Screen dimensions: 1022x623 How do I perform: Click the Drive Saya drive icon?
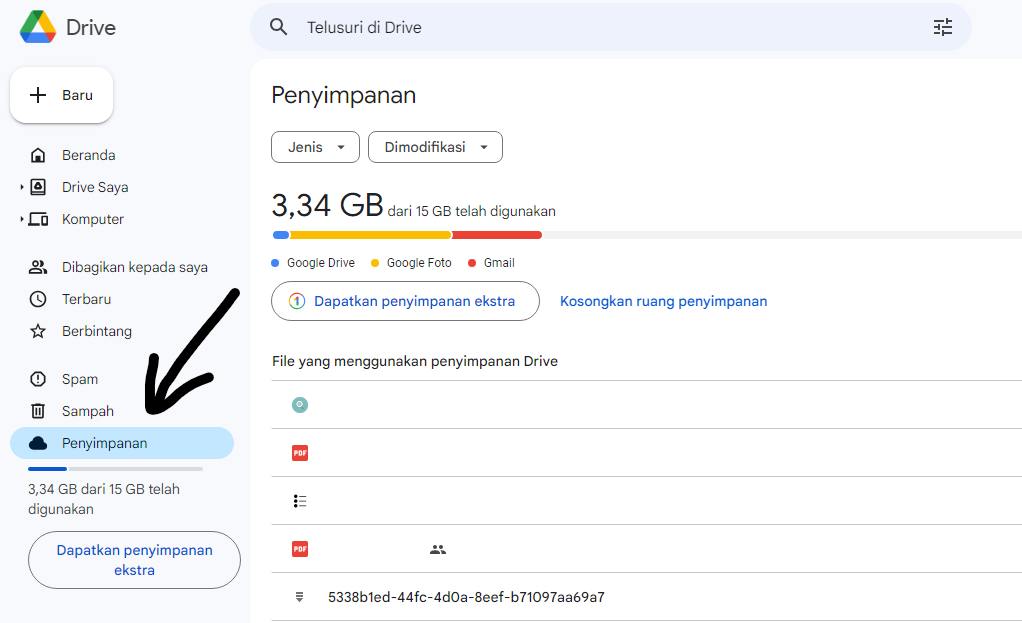38,187
